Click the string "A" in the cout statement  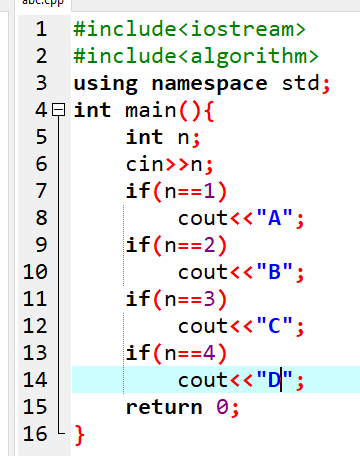[x=275, y=218]
